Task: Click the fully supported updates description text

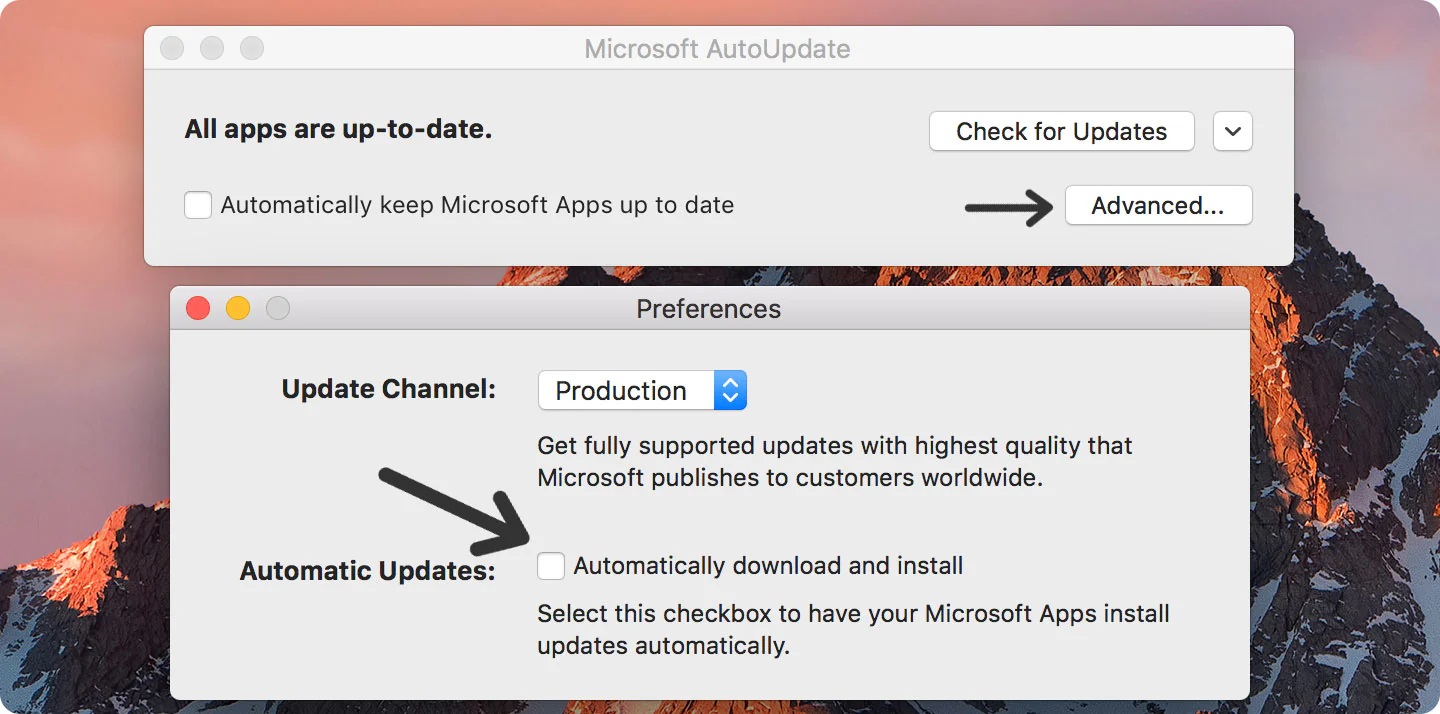Action: pos(835,461)
